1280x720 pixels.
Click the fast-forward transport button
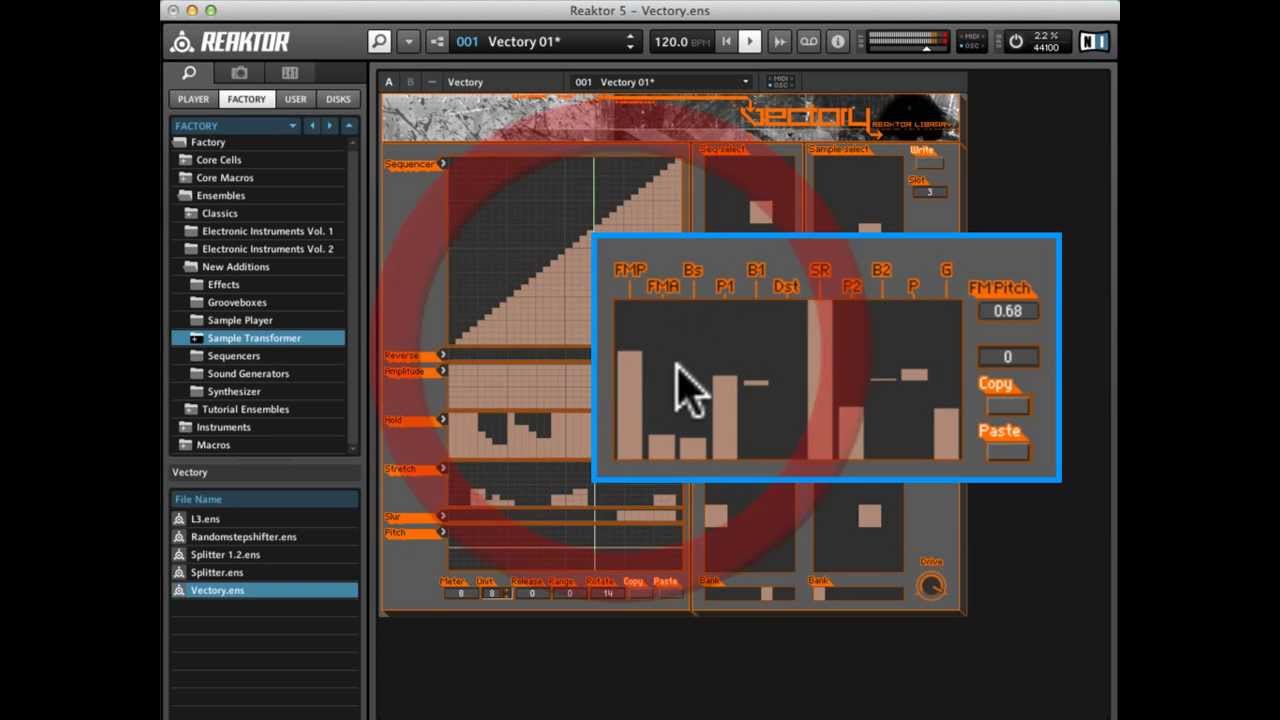click(x=780, y=42)
